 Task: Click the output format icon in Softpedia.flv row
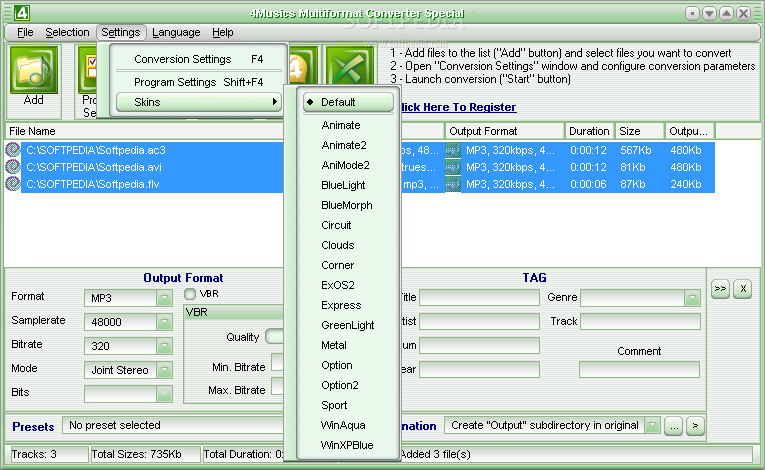tap(453, 184)
